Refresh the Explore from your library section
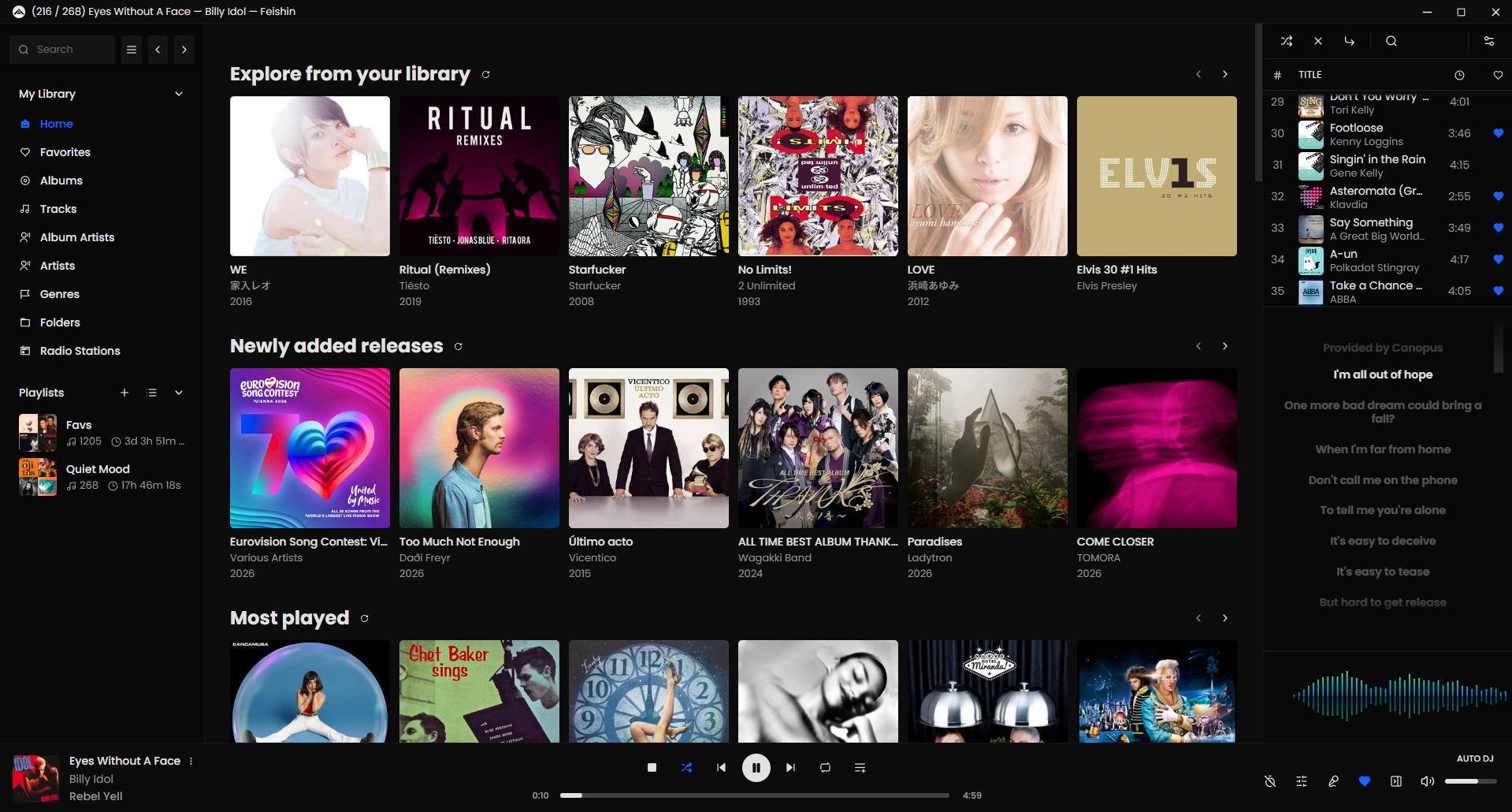 tap(486, 74)
